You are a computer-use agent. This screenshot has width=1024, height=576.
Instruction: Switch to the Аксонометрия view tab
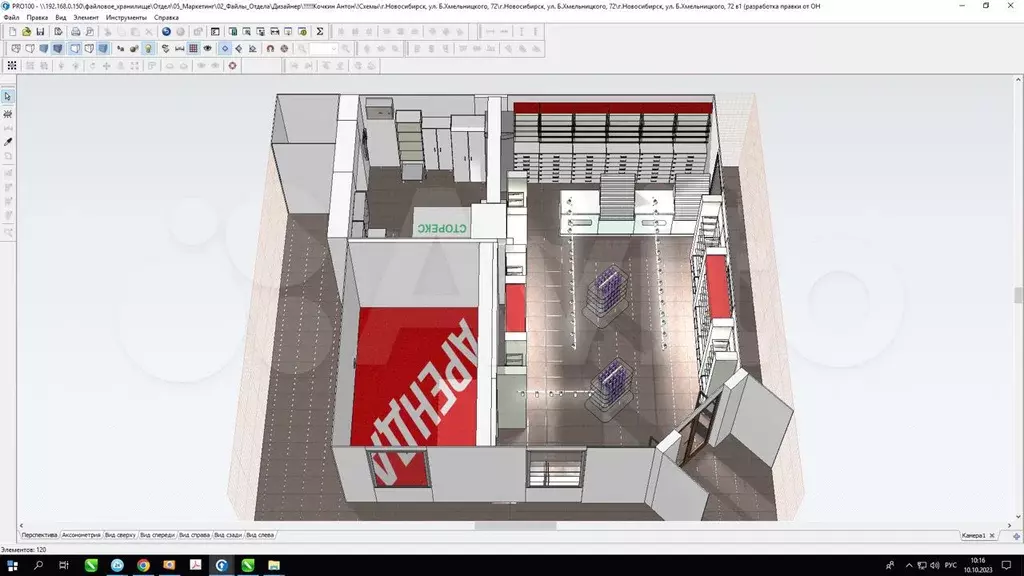[81, 536]
